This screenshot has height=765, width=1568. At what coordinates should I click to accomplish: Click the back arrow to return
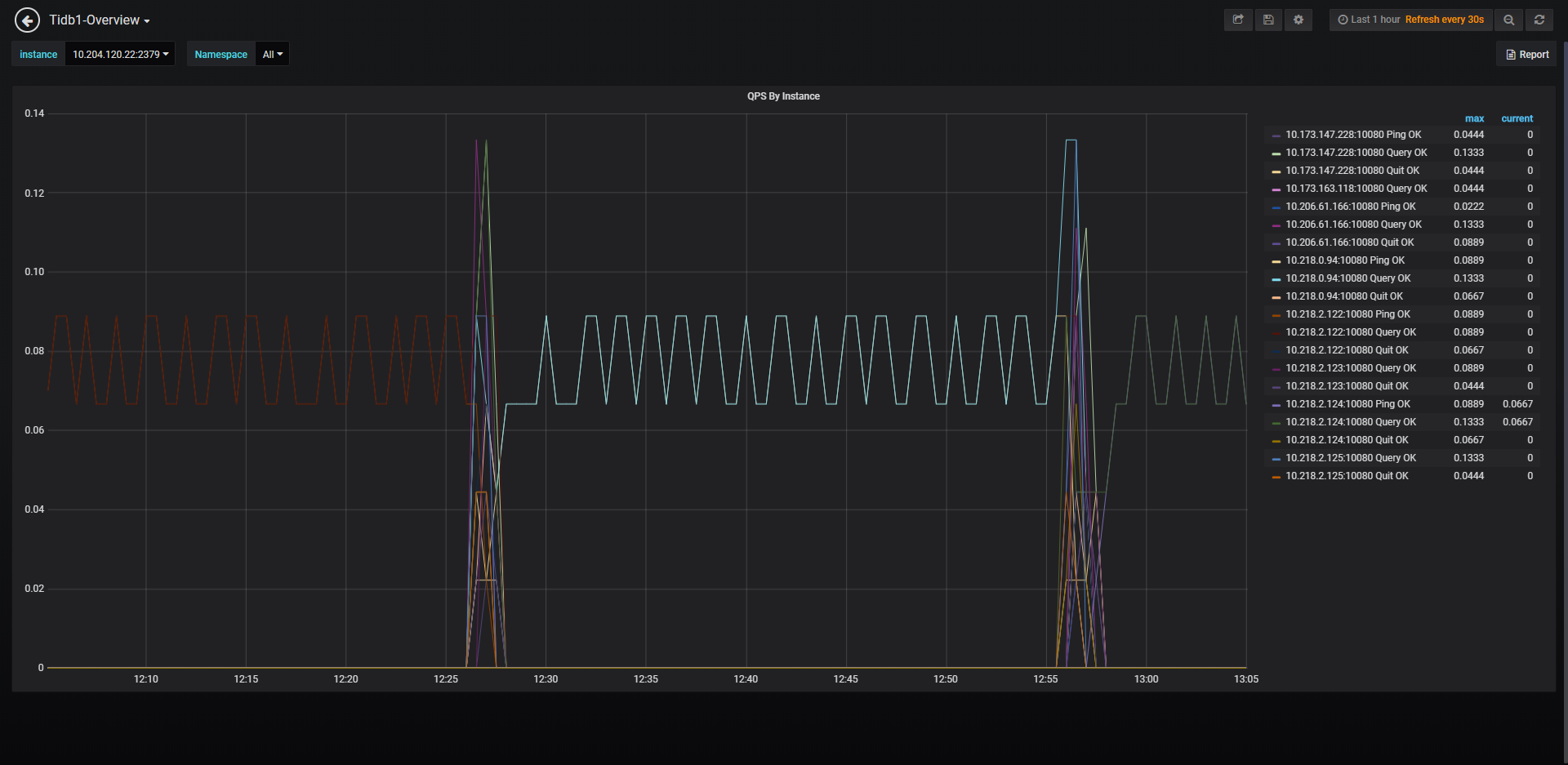click(x=27, y=20)
